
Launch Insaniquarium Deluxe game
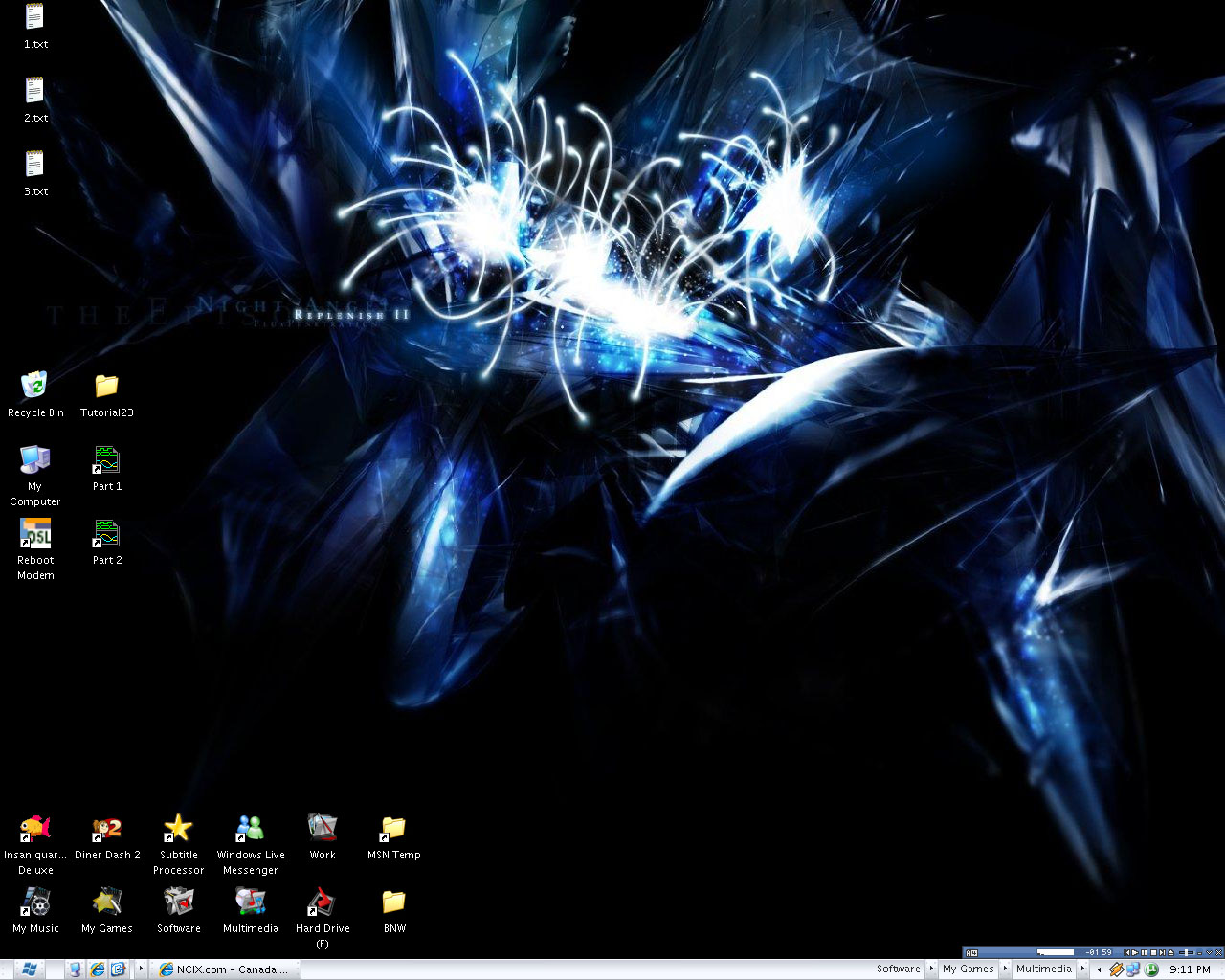click(x=35, y=844)
